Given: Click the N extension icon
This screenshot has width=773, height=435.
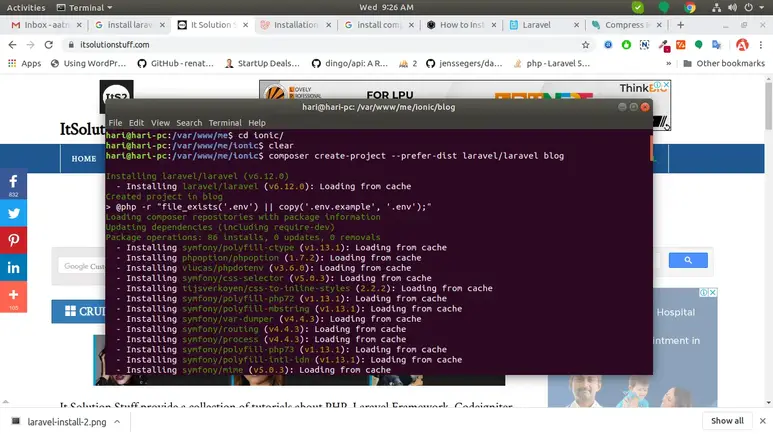Looking at the screenshot, I should point(644,45).
